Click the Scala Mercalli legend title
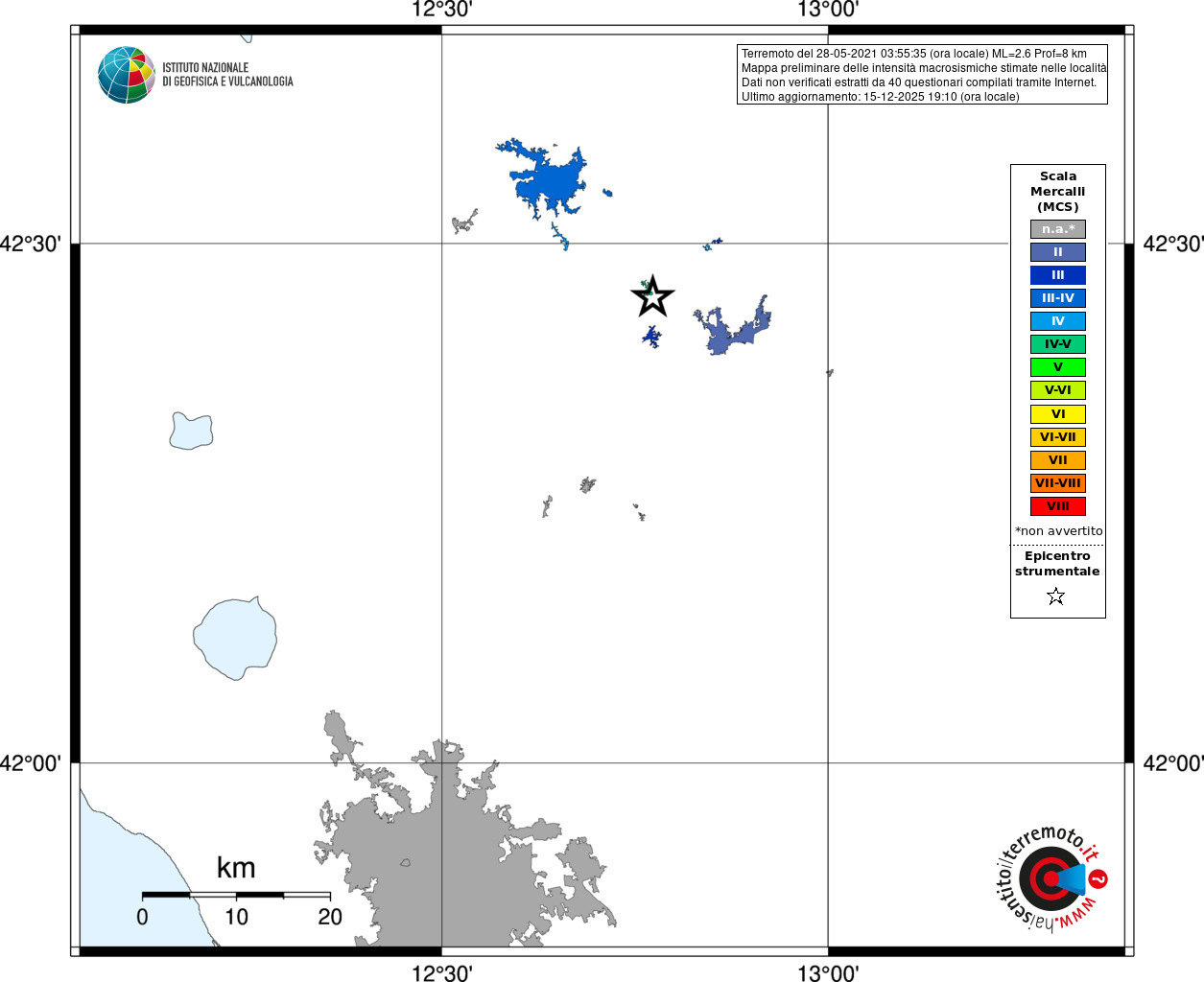 pos(1058,192)
